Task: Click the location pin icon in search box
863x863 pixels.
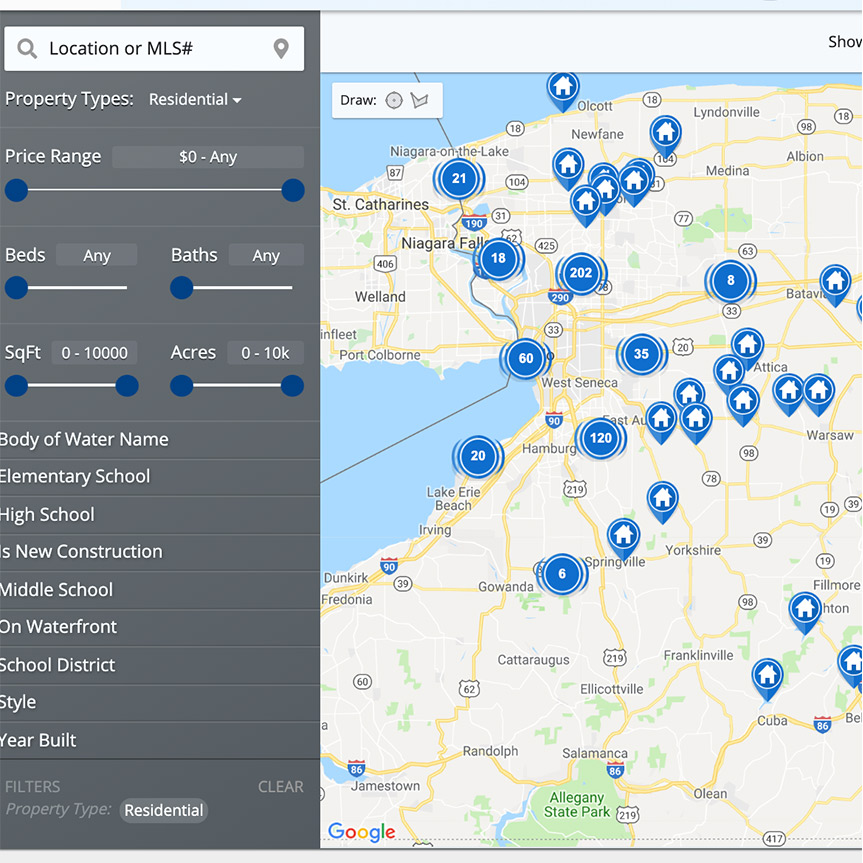Action: pos(281,48)
